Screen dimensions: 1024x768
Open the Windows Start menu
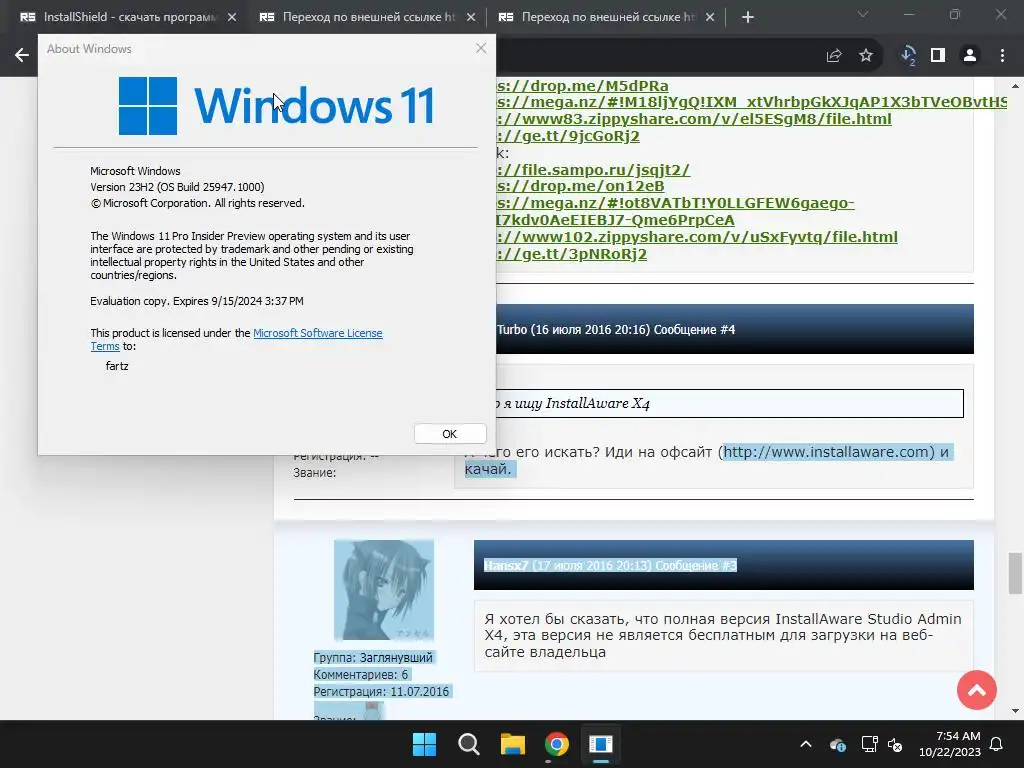[424, 744]
